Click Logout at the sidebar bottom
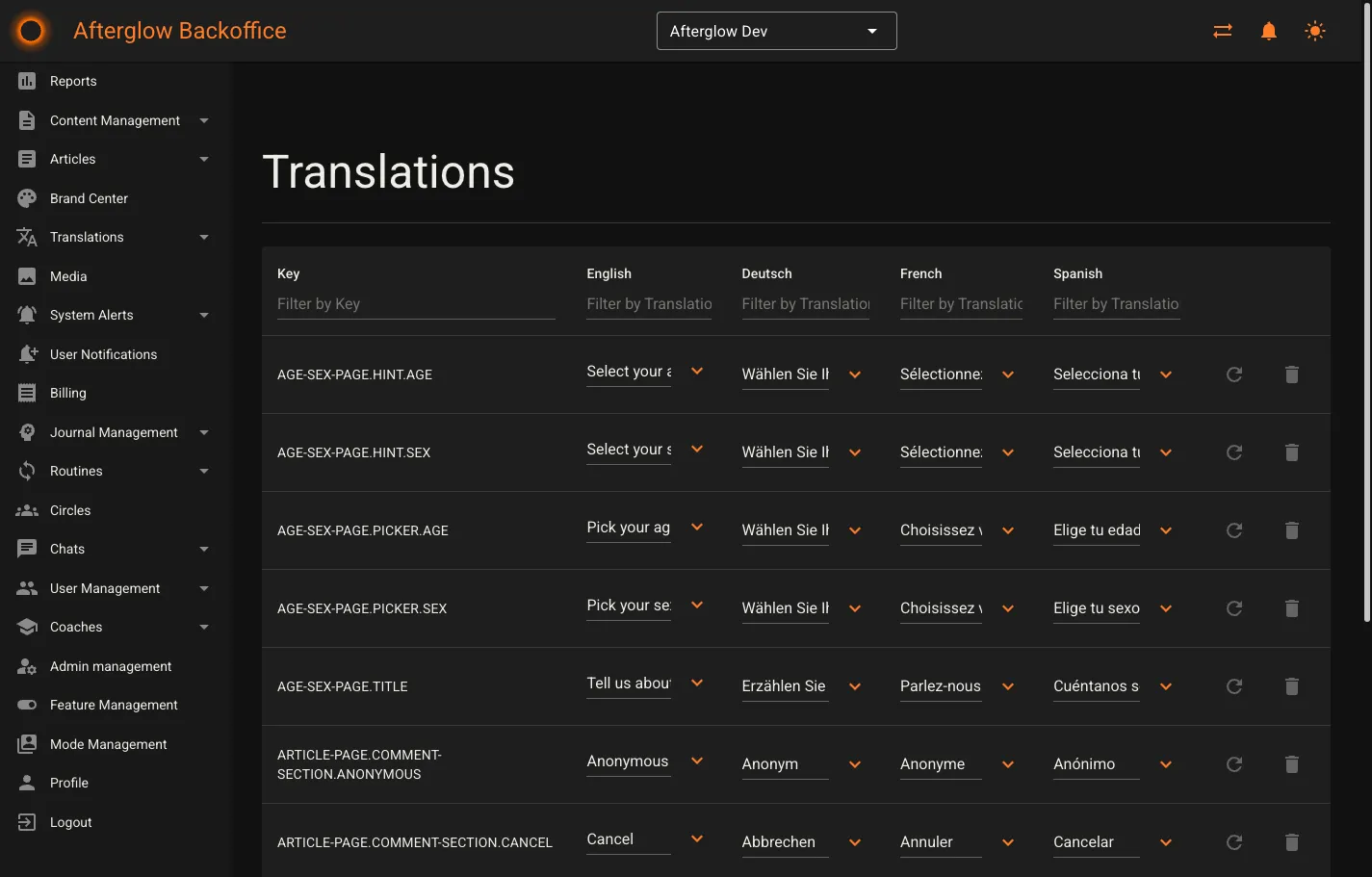1372x877 pixels. click(x=70, y=822)
